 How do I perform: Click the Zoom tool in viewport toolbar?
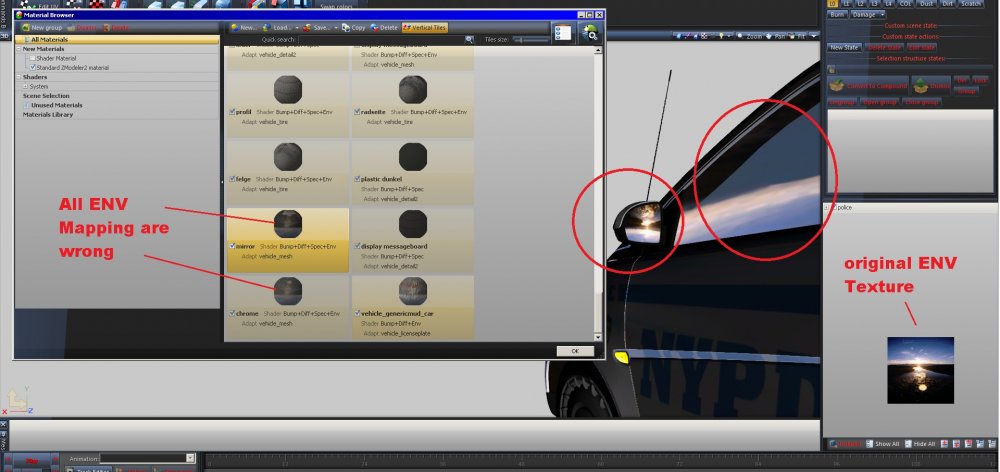point(749,36)
